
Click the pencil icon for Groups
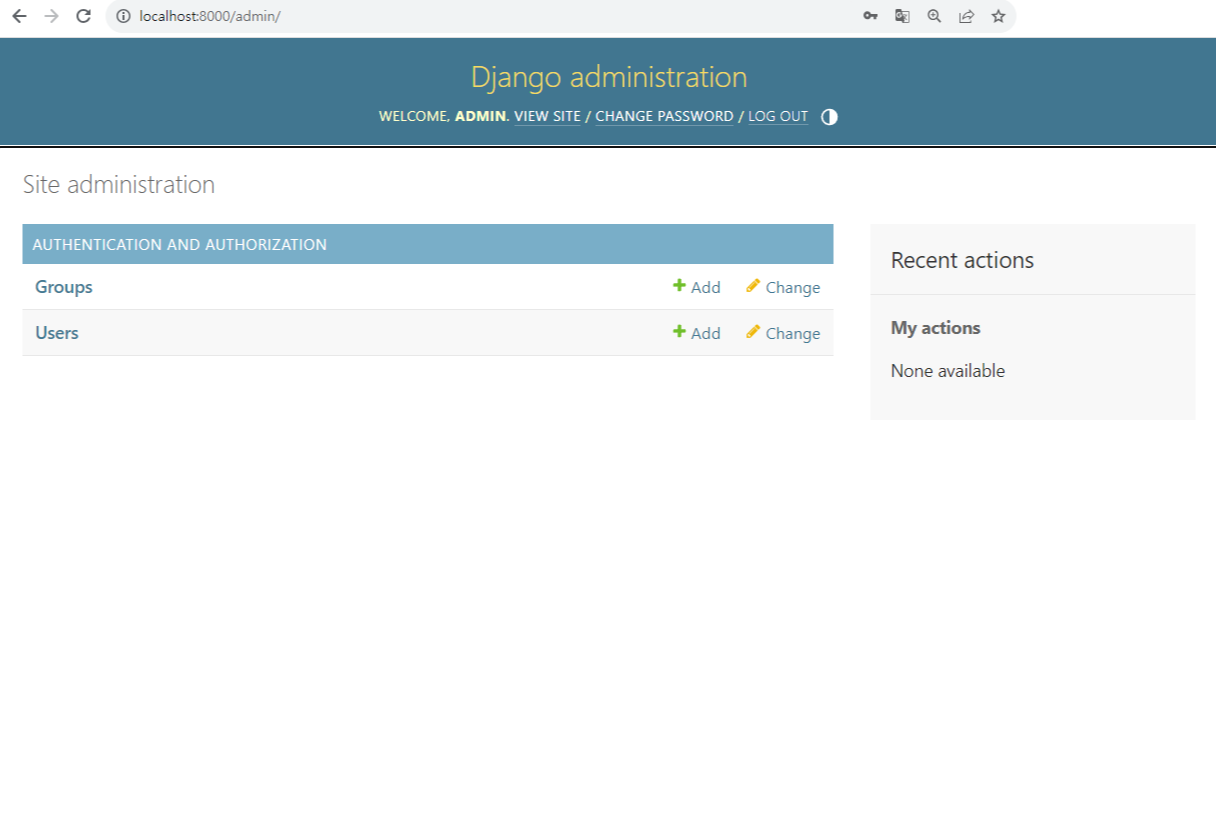(753, 286)
